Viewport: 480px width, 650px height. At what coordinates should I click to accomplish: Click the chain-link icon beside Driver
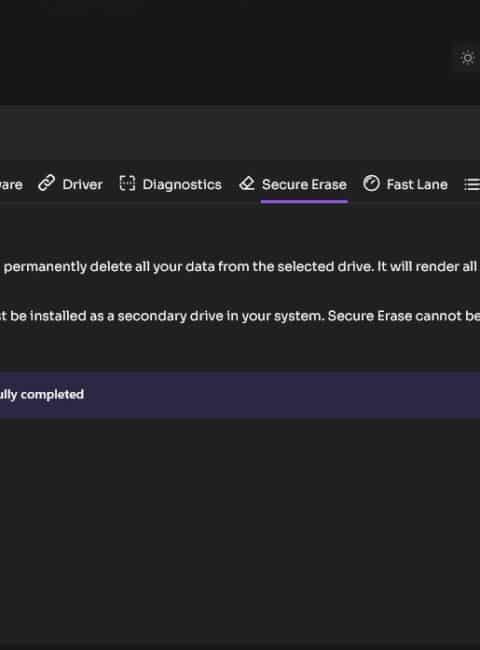point(46,183)
